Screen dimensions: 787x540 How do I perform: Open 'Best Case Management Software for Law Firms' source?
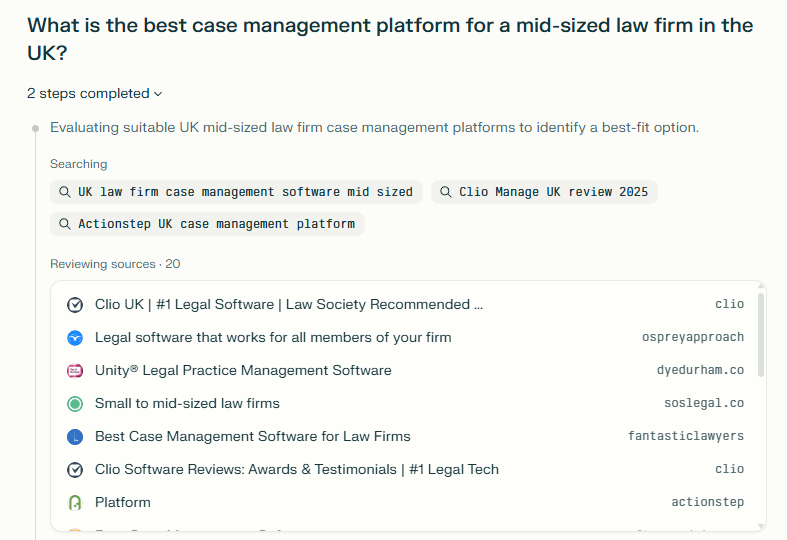coord(252,437)
